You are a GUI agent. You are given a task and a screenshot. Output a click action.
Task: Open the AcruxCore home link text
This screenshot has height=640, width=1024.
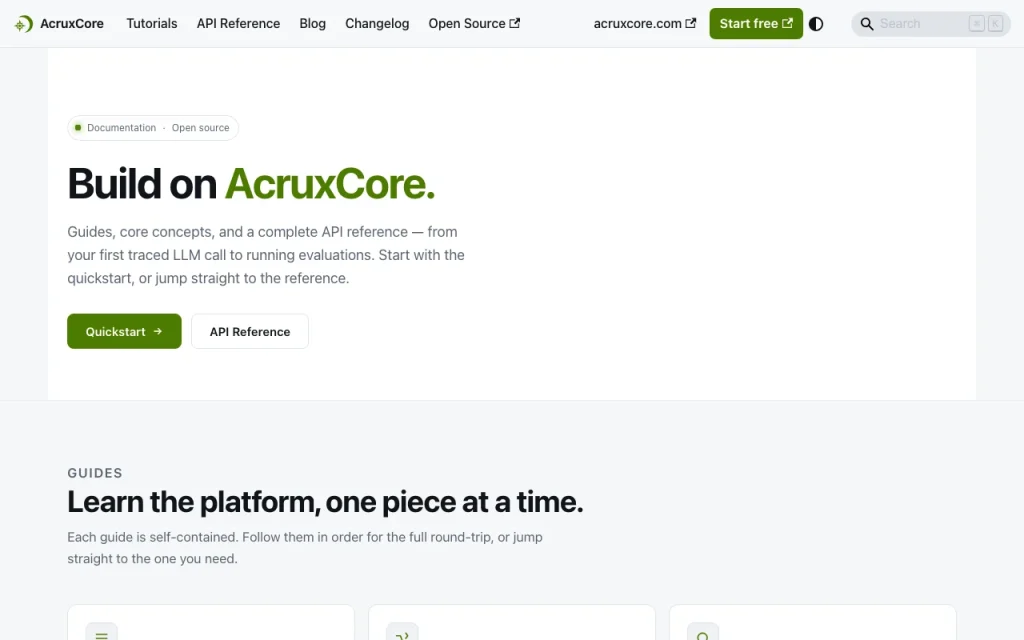tap(72, 24)
